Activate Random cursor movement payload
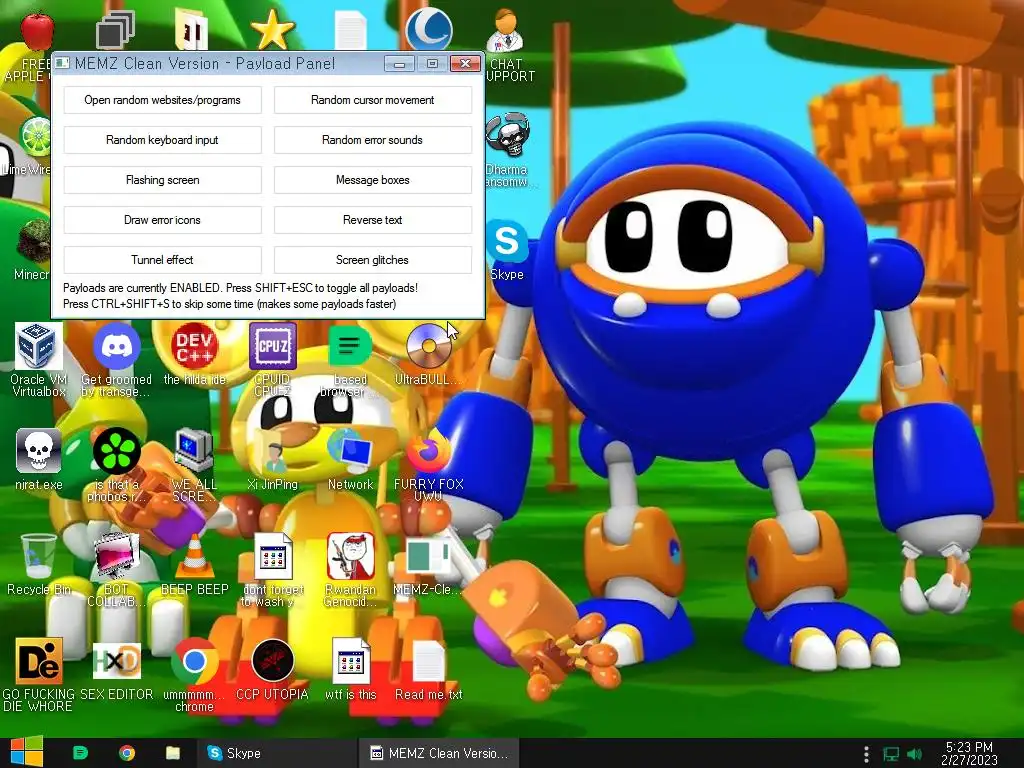Screen dimensions: 1024x768 [373, 100]
